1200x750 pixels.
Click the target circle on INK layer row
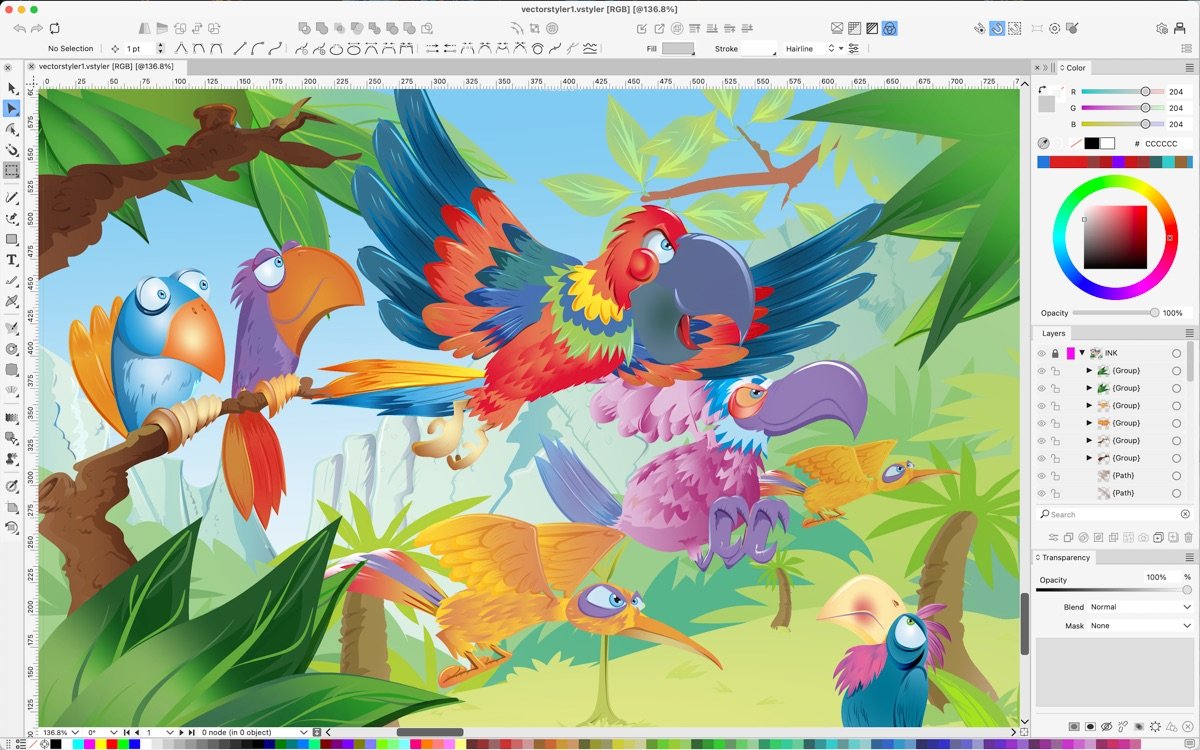(1177, 353)
